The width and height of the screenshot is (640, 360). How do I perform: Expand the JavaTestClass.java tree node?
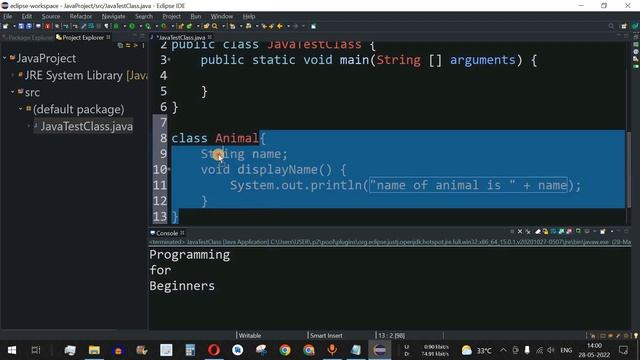29,126
